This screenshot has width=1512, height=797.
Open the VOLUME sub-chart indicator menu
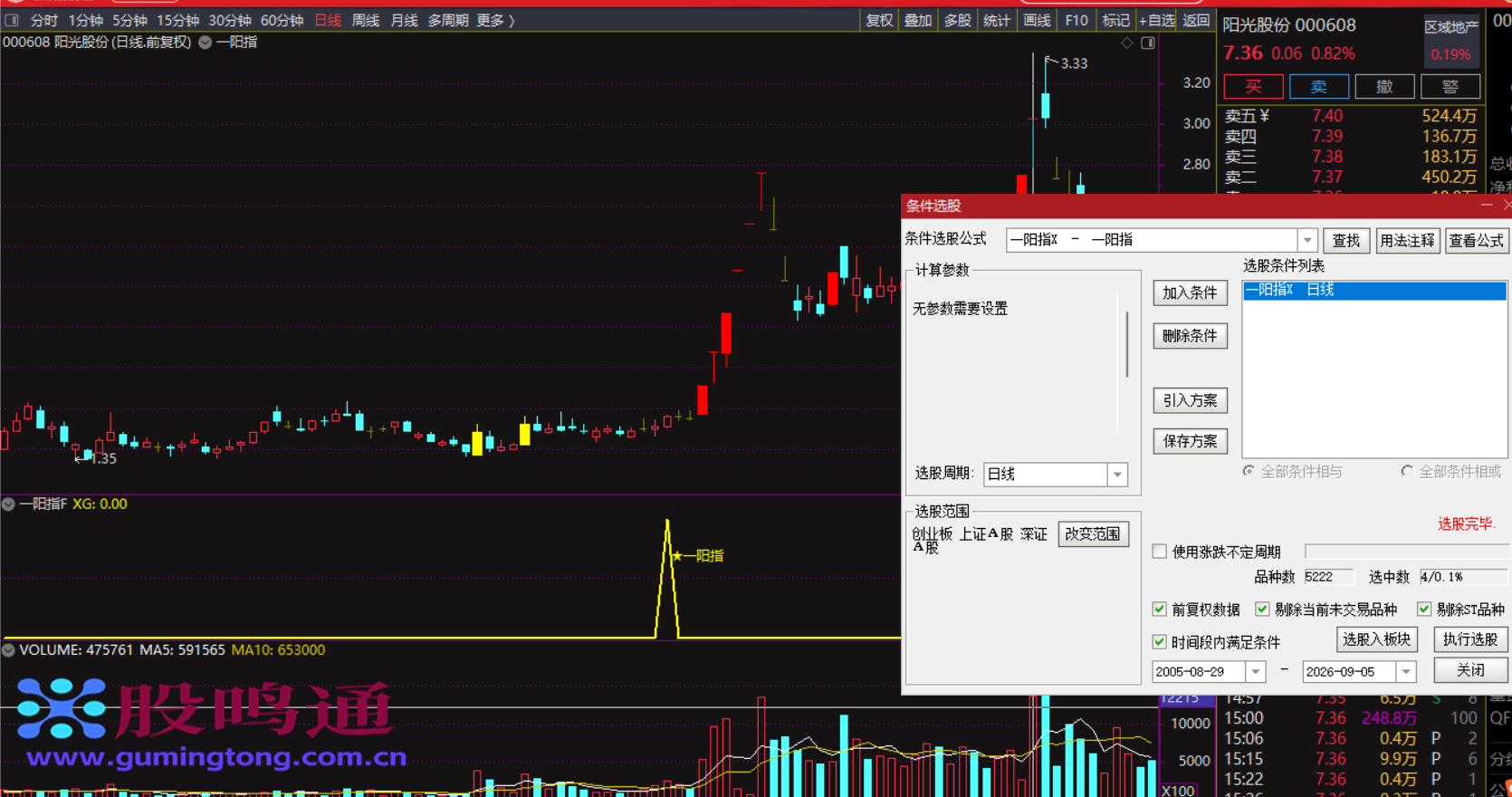pos(8,649)
